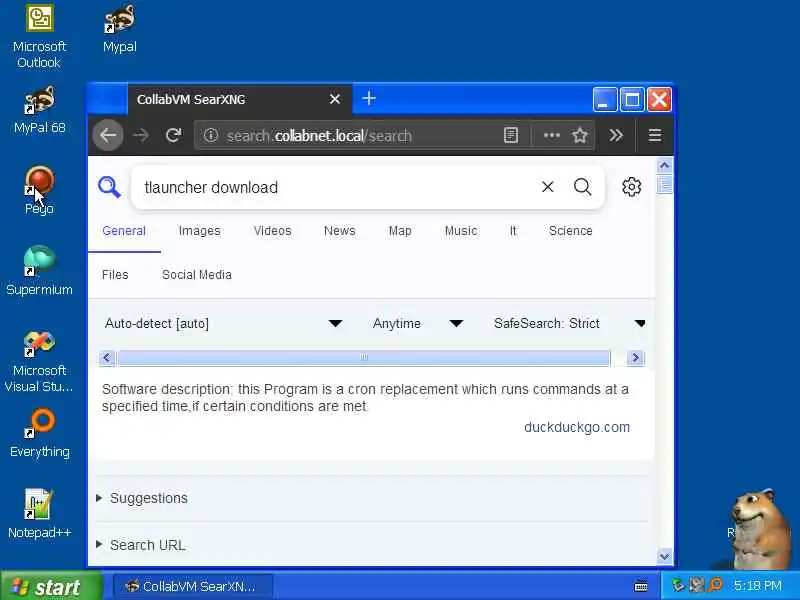Image resolution: width=800 pixels, height=600 pixels.
Task: Submit search with magnifier button
Action: pyautogui.click(x=582, y=187)
